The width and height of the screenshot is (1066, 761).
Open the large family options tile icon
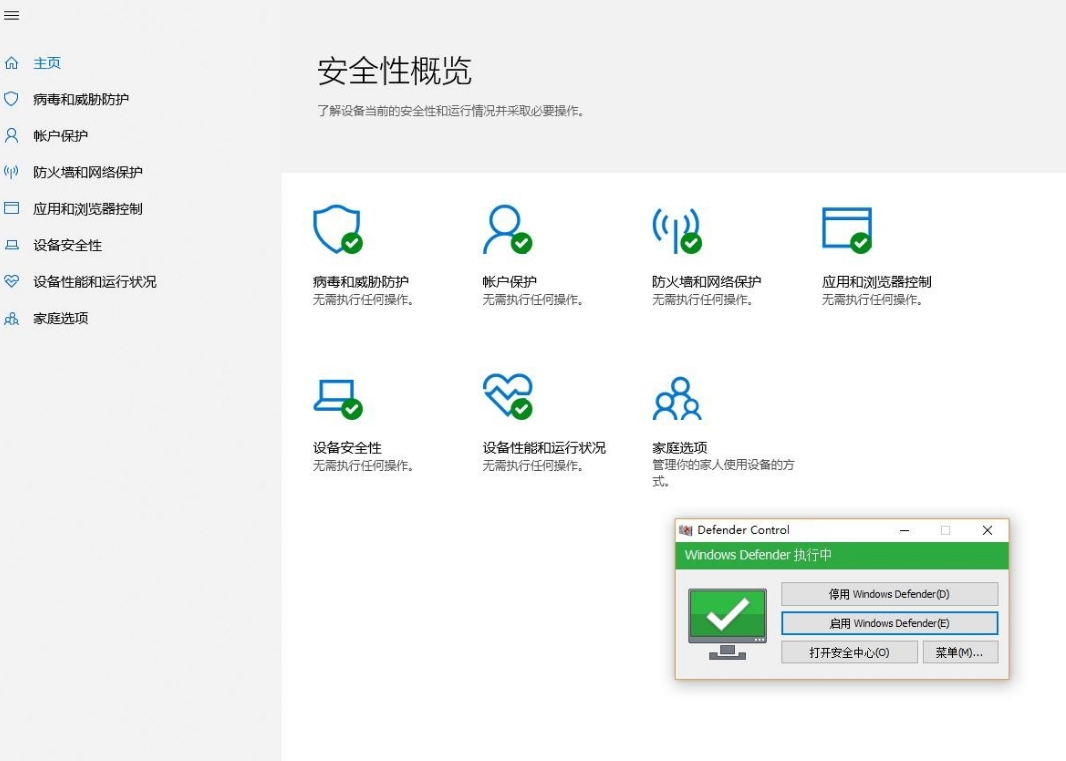tap(676, 399)
